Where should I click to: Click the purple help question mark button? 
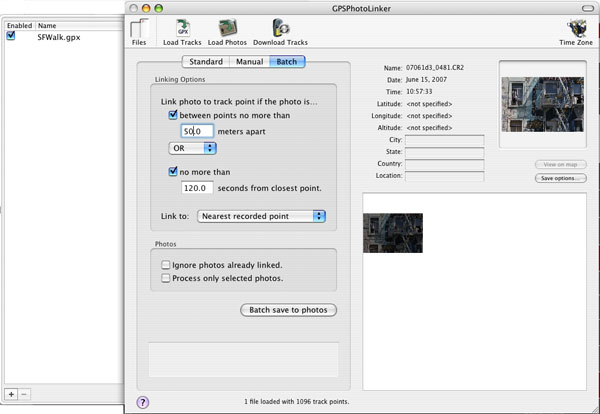tap(143, 402)
